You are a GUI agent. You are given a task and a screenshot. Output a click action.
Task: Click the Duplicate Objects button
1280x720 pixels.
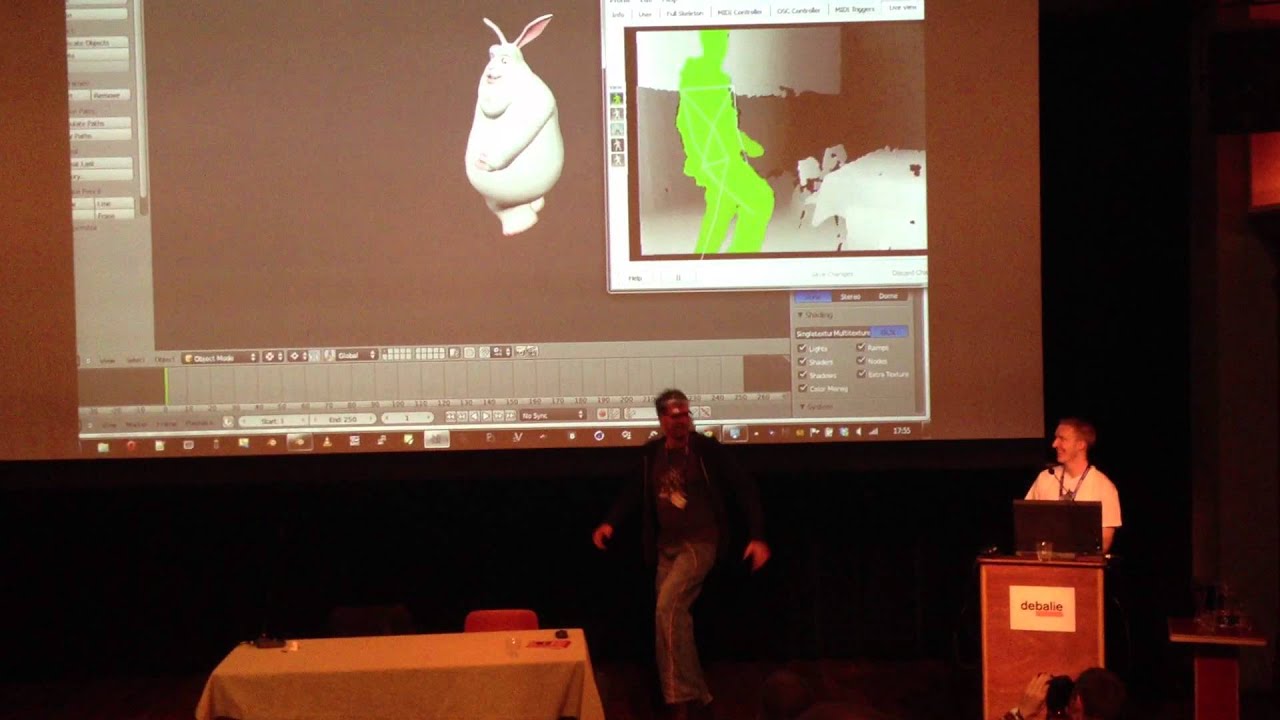[x=98, y=43]
